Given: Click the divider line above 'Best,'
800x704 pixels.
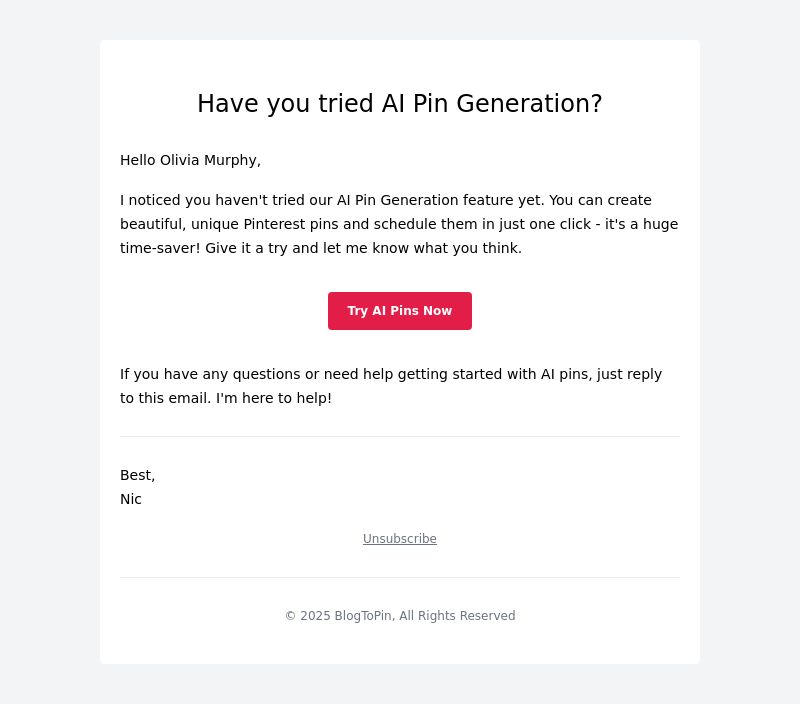Looking at the screenshot, I should (x=399, y=437).
